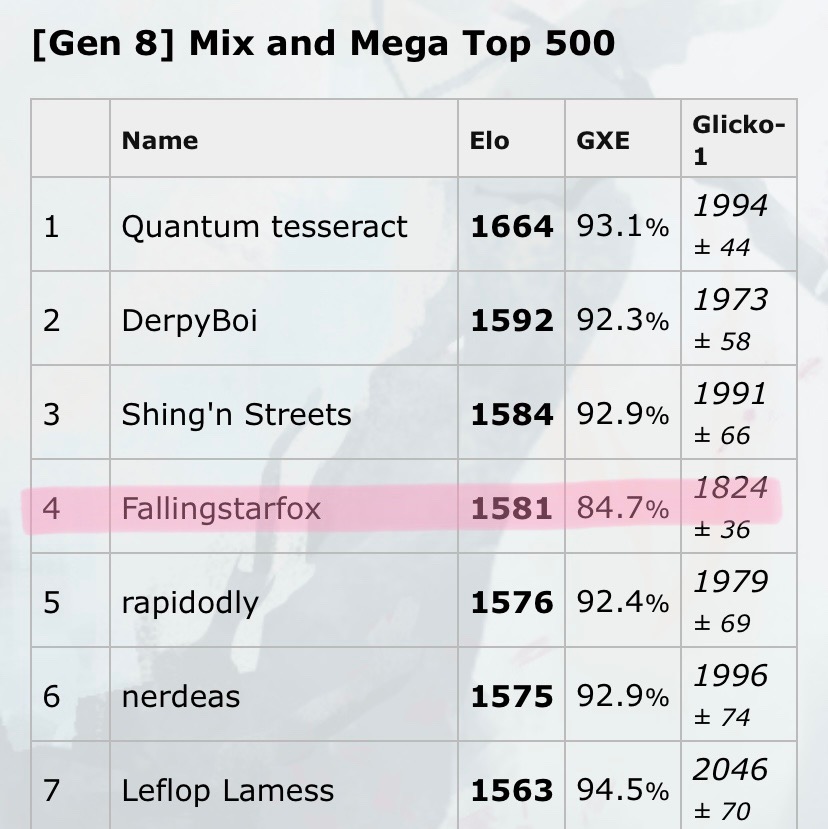Select the Elo value 1581 for Fallingstarfox
This screenshot has width=828, height=829.
512,509
